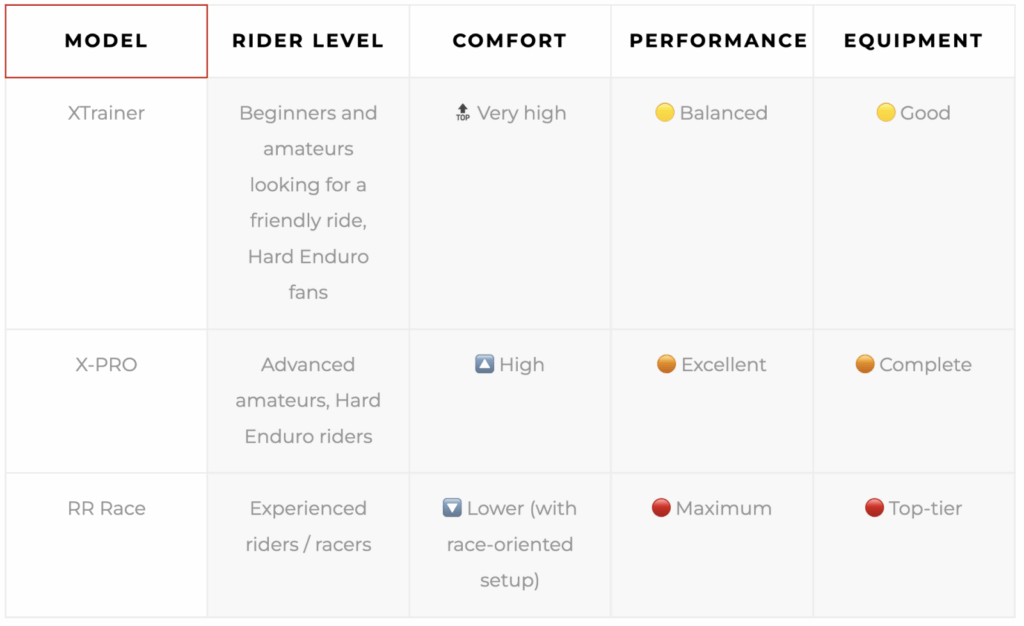1024x626 pixels.
Task: Click the yellow circle next to Good
Action: (x=885, y=112)
